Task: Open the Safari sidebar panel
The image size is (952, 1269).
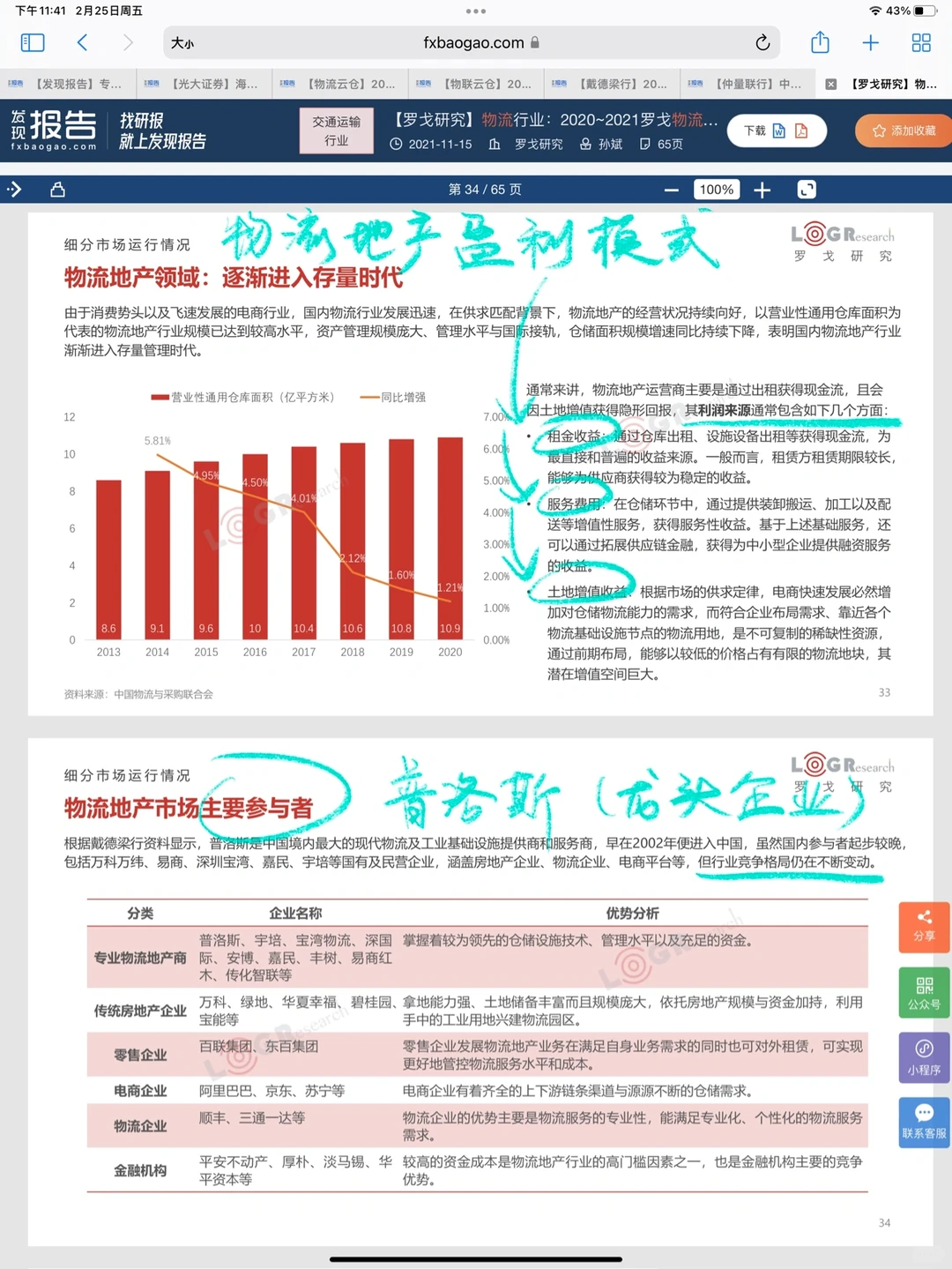Action: (x=33, y=42)
